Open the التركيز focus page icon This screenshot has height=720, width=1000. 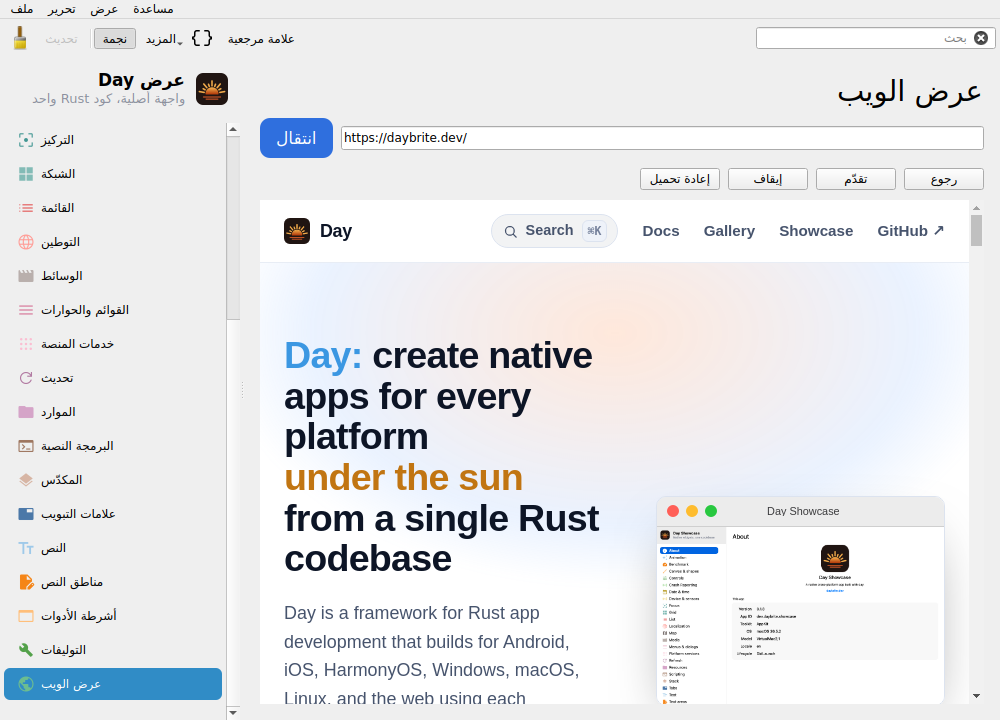click(26, 140)
